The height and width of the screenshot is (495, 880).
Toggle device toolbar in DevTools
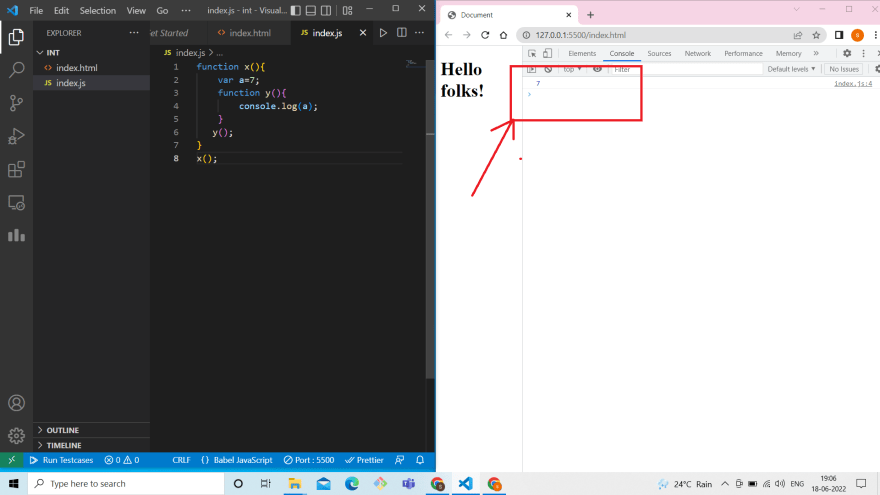548,53
